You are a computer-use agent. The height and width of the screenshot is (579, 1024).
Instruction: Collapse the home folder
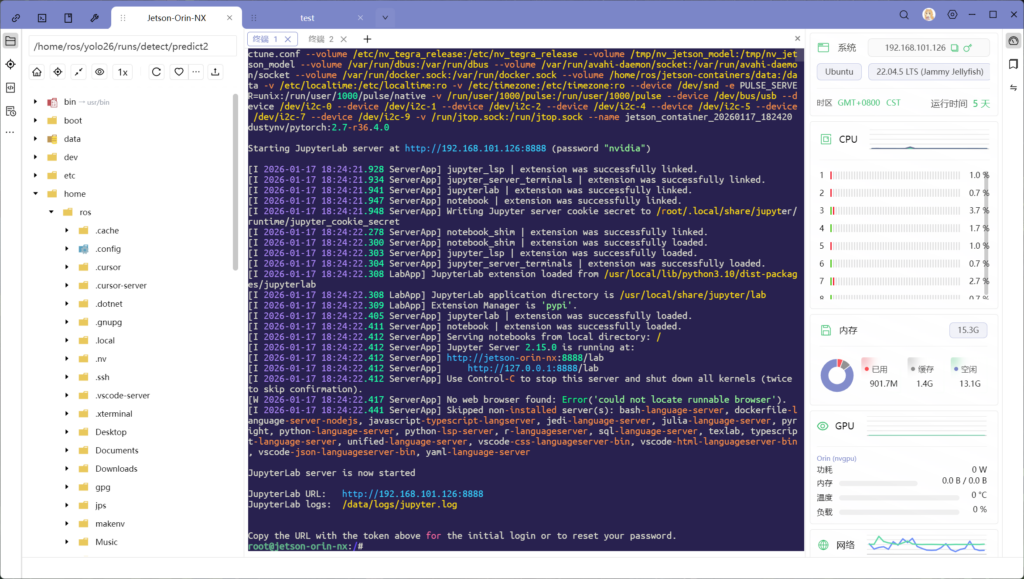37,194
